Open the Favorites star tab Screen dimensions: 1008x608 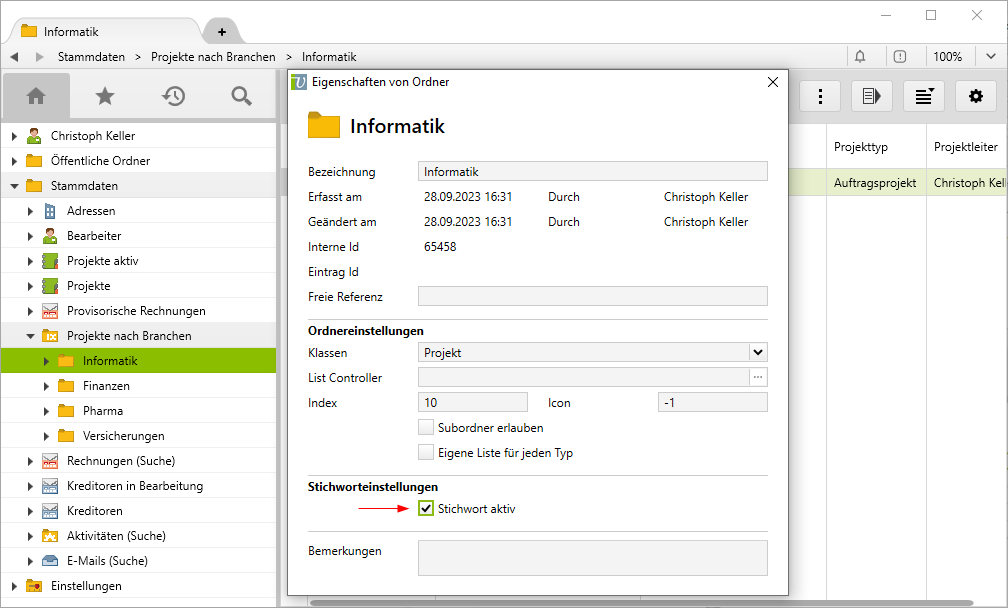105,96
